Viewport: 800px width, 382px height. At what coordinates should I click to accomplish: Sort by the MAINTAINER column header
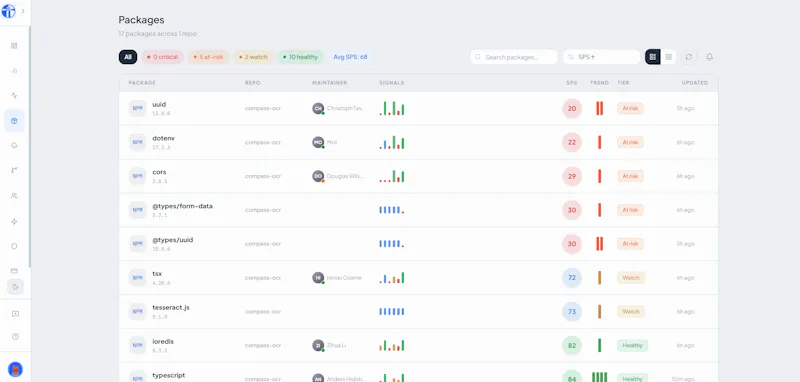[x=330, y=83]
